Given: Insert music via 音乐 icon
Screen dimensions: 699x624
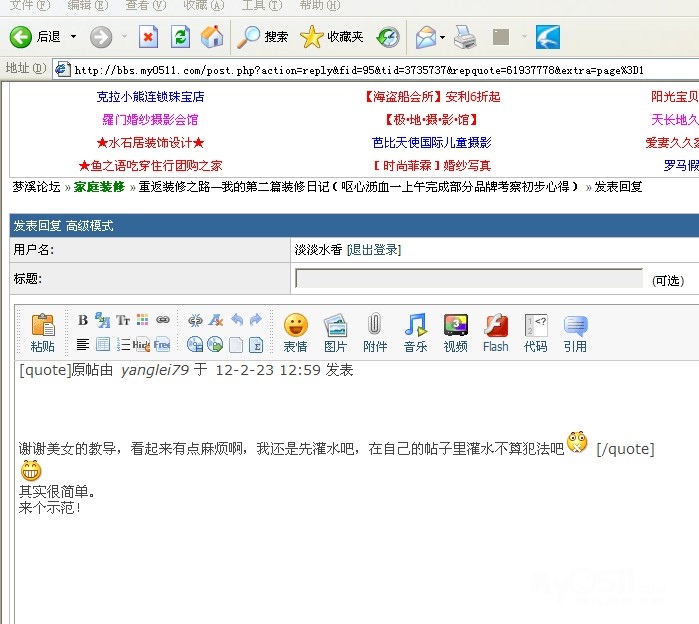Looking at the screenshot, I should [415, 331].
